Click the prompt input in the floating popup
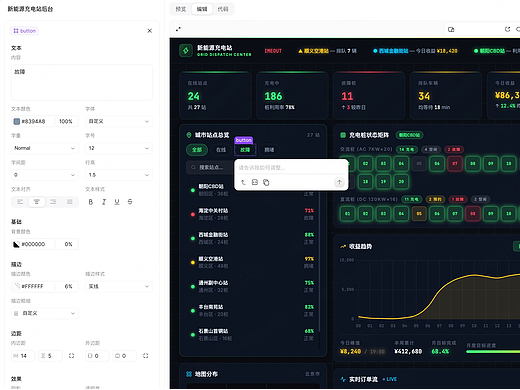Viewport: 520px width, 390px height. [x=291, y=167]
